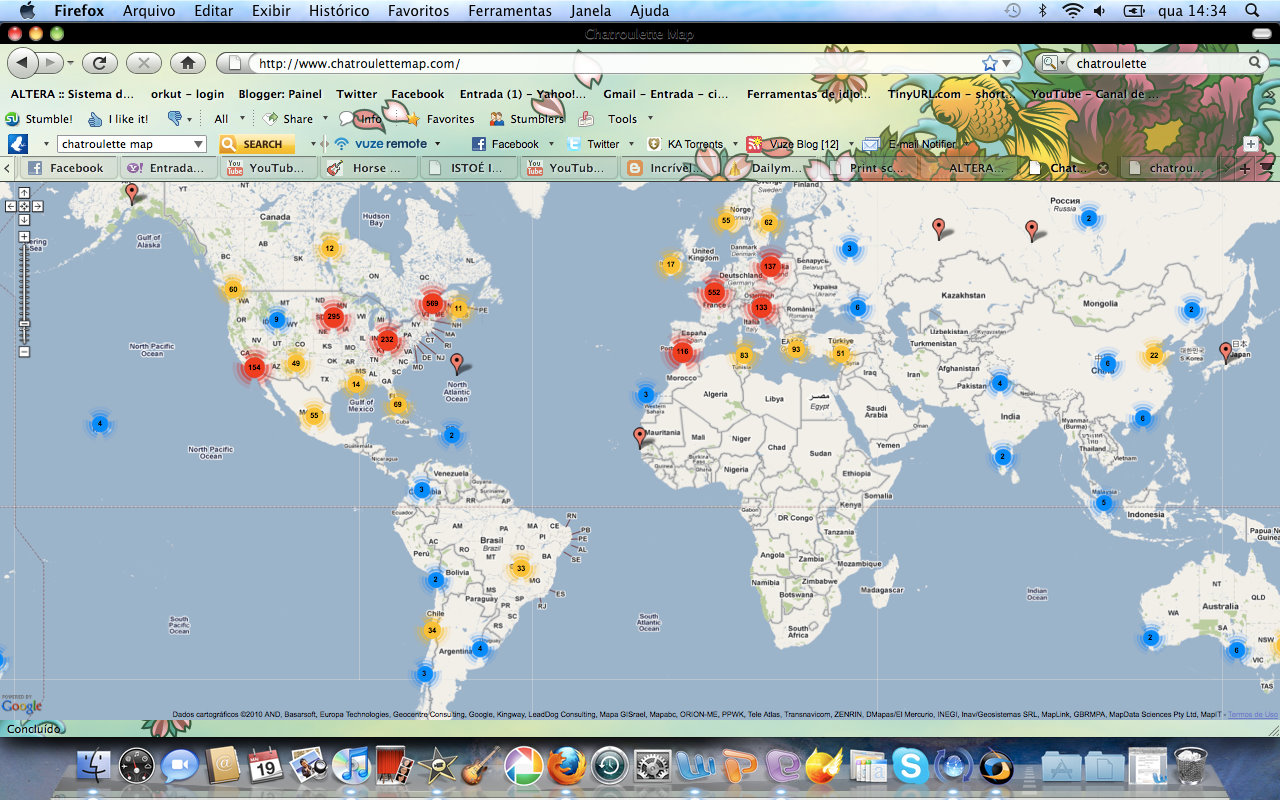
Task: Open Finder from the Dock
Action: [x=94, y=766]
